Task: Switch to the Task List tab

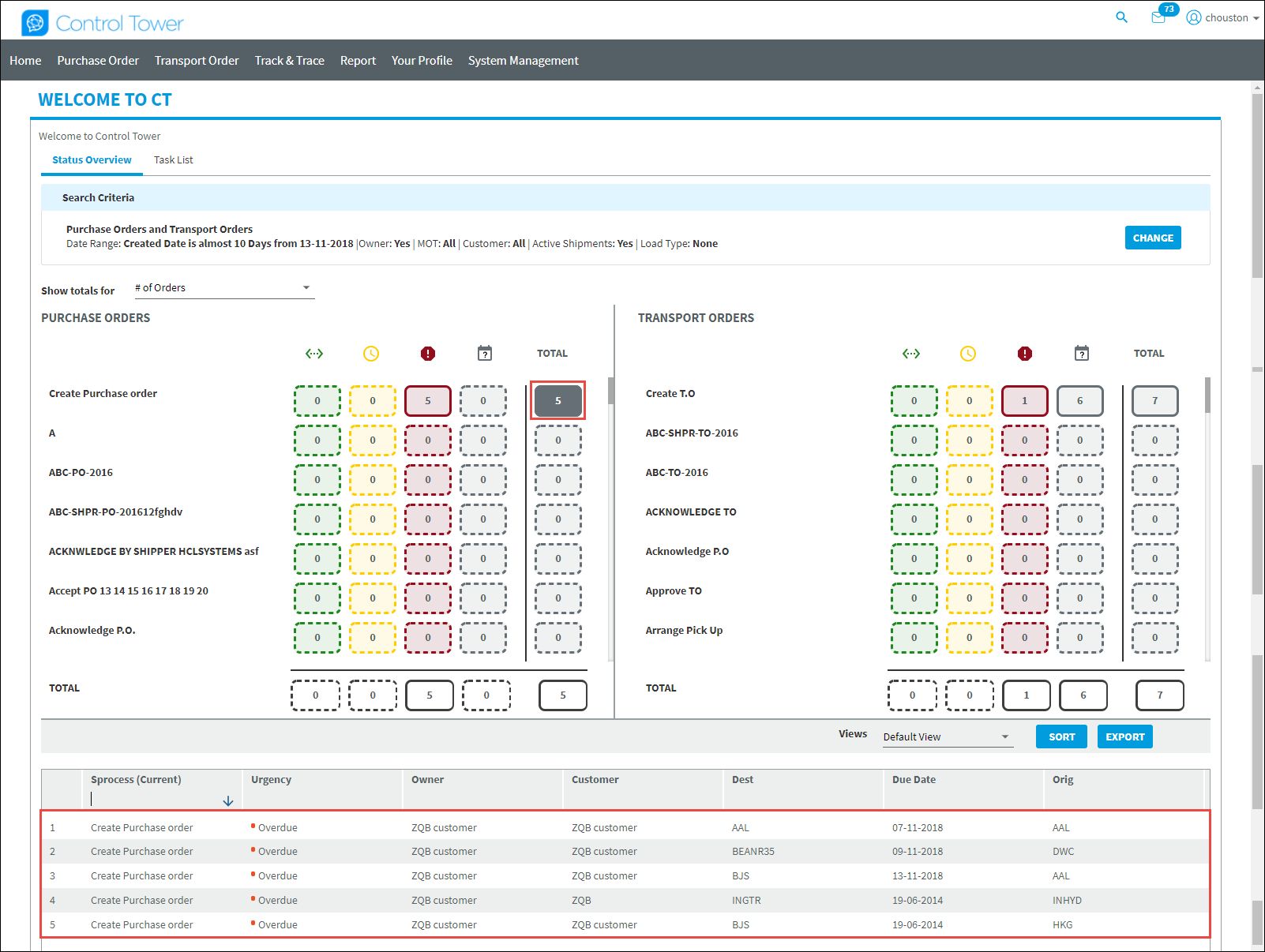Action: 173,159
